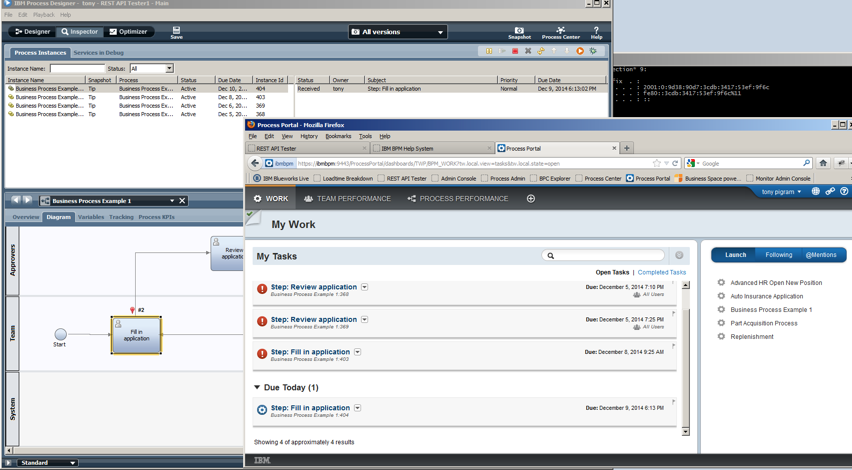
Task: Switch to the Tracking tab
Action: (121, 217)
